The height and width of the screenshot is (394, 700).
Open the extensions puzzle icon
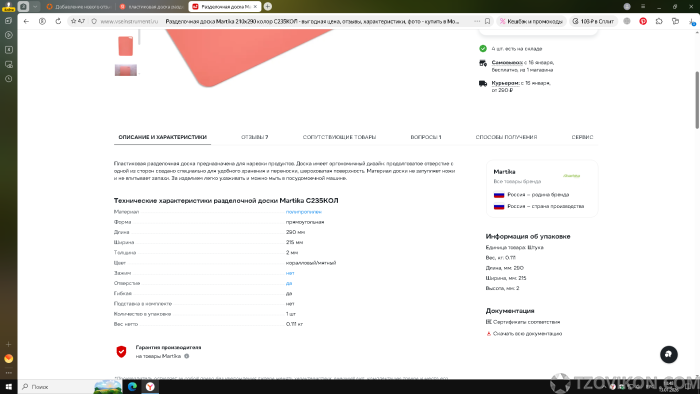[x=659, y=21]
